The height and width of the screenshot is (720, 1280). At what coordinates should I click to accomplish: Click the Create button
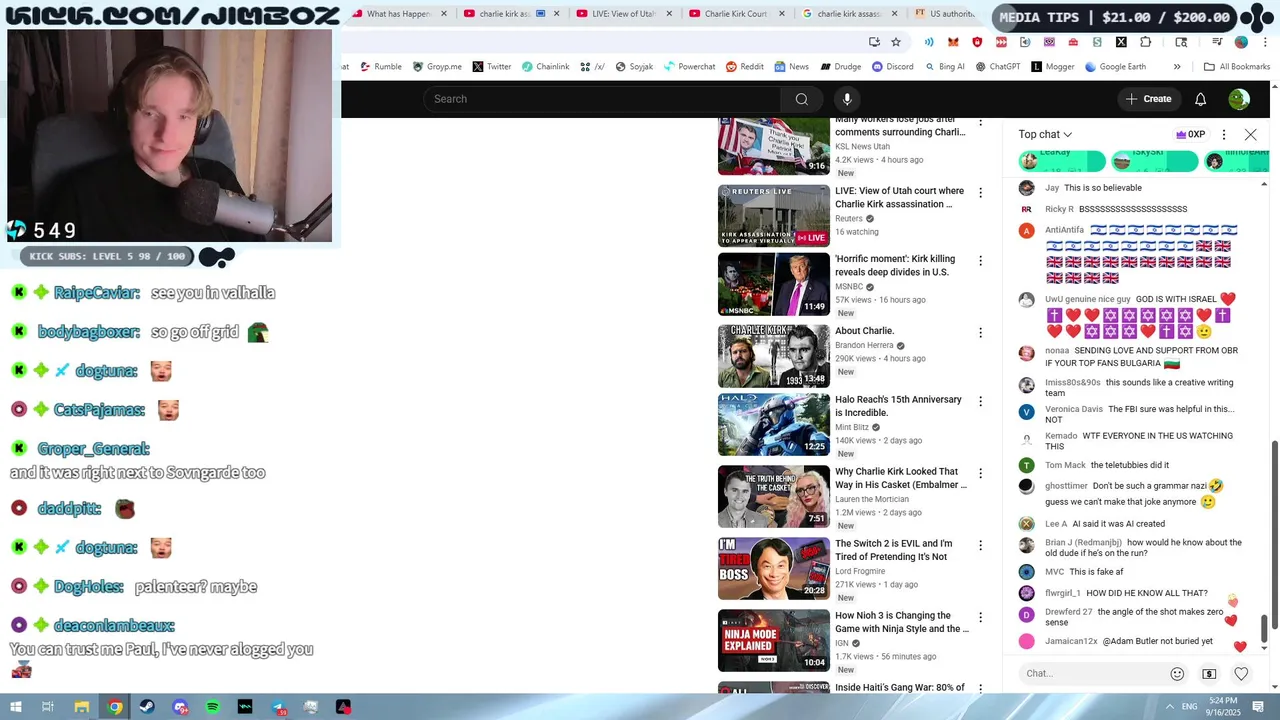[x=1147, y=99]
